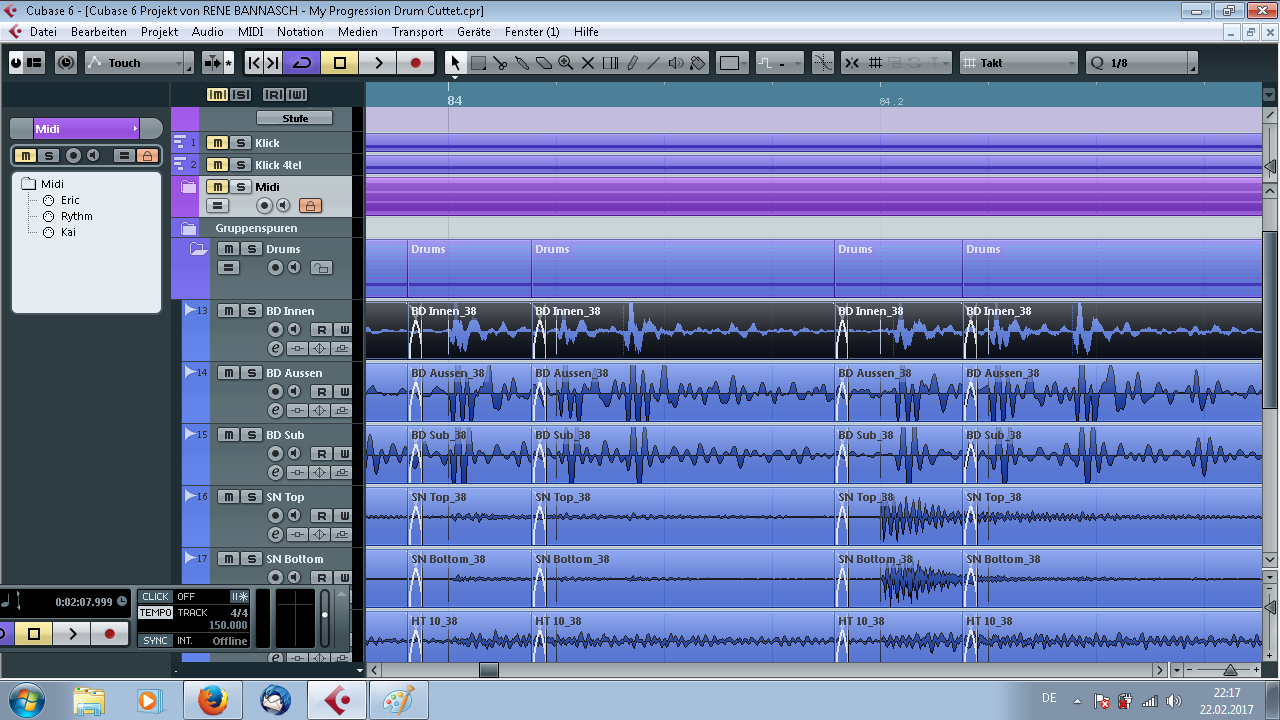Choose the Erase tool
The height and width of the screenshot is (720, 1280).
[x=544, y=63]
